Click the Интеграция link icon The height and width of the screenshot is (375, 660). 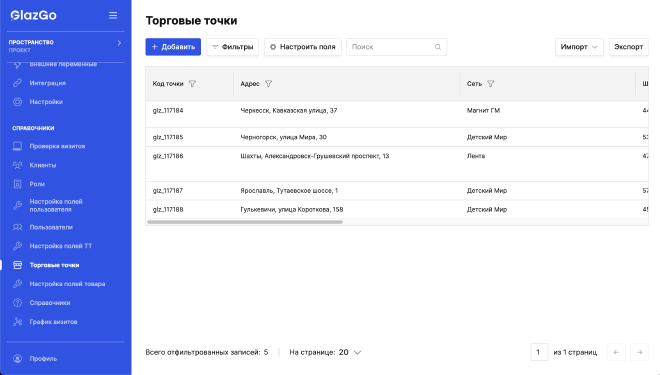[x=17, y=83]
